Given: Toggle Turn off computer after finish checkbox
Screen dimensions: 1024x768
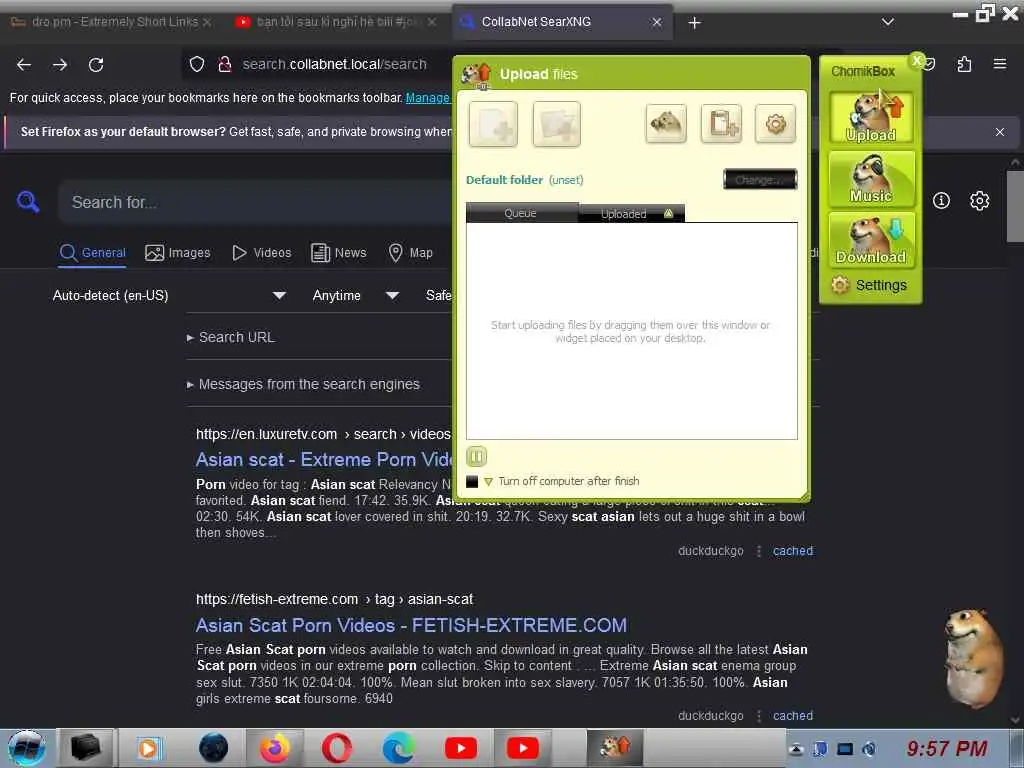Looking at the screenshot, I should pos(472,481).
